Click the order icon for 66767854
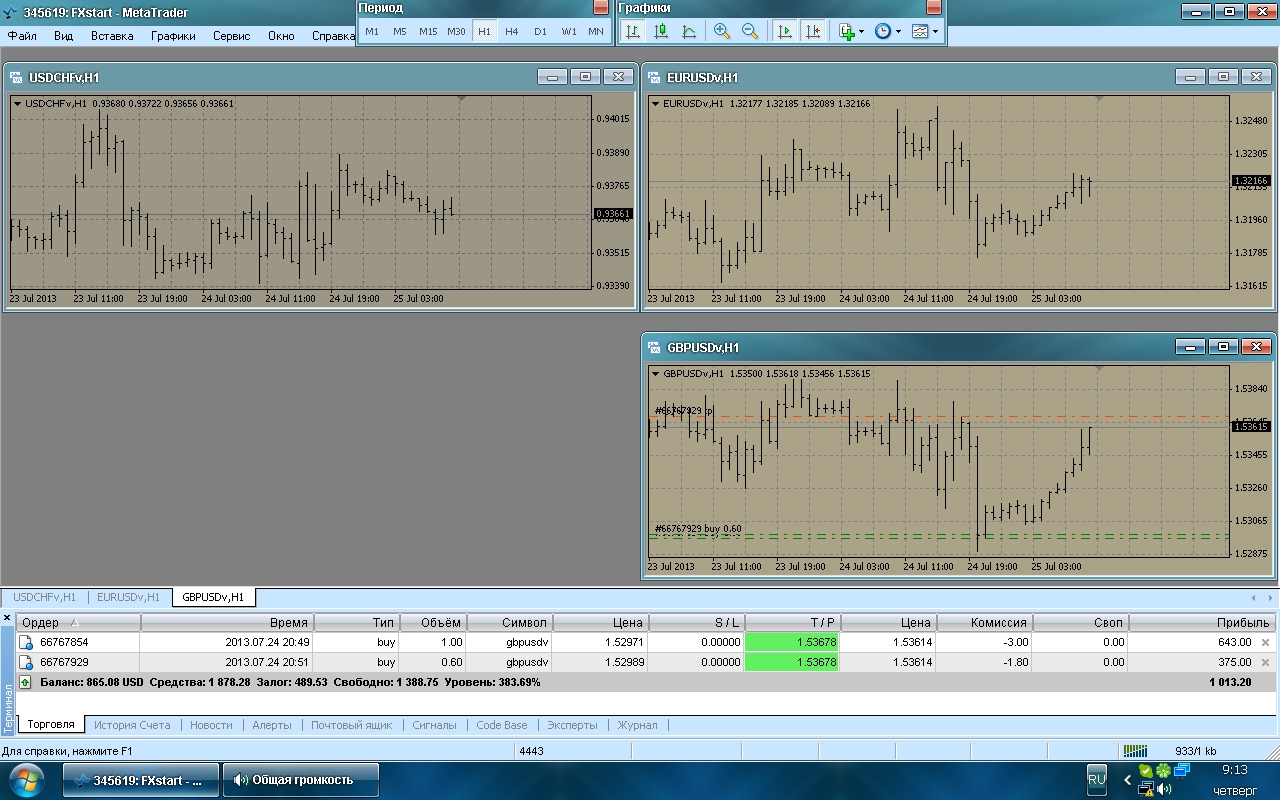Viewport: 1280px width, 800px height. (x=27, y=642)
